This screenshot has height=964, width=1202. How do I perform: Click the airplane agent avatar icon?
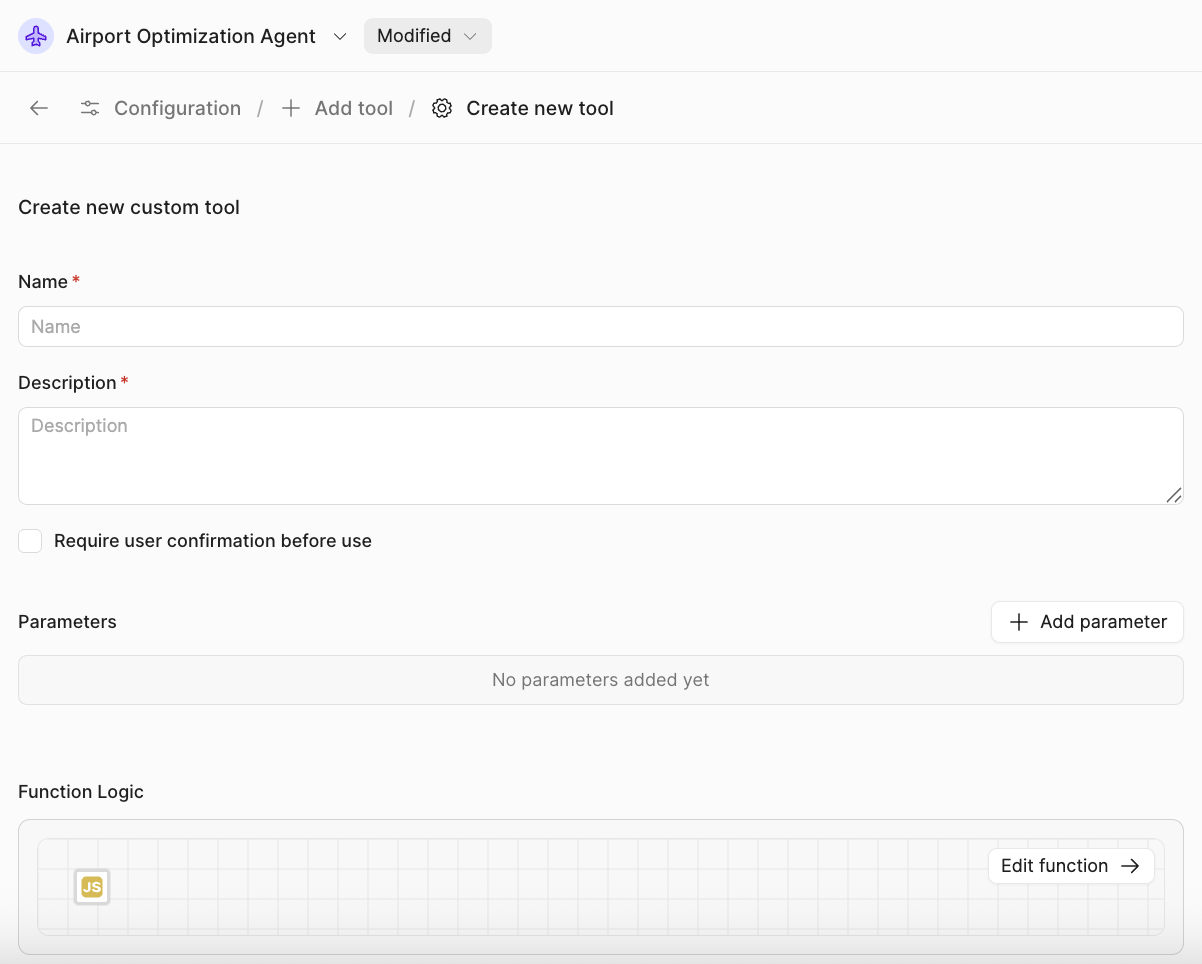pos(35,35)
